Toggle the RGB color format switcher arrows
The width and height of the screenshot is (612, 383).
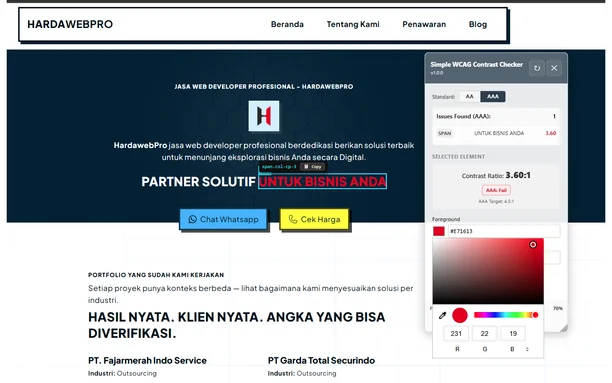pyautogui.click(x=527, y=349)
